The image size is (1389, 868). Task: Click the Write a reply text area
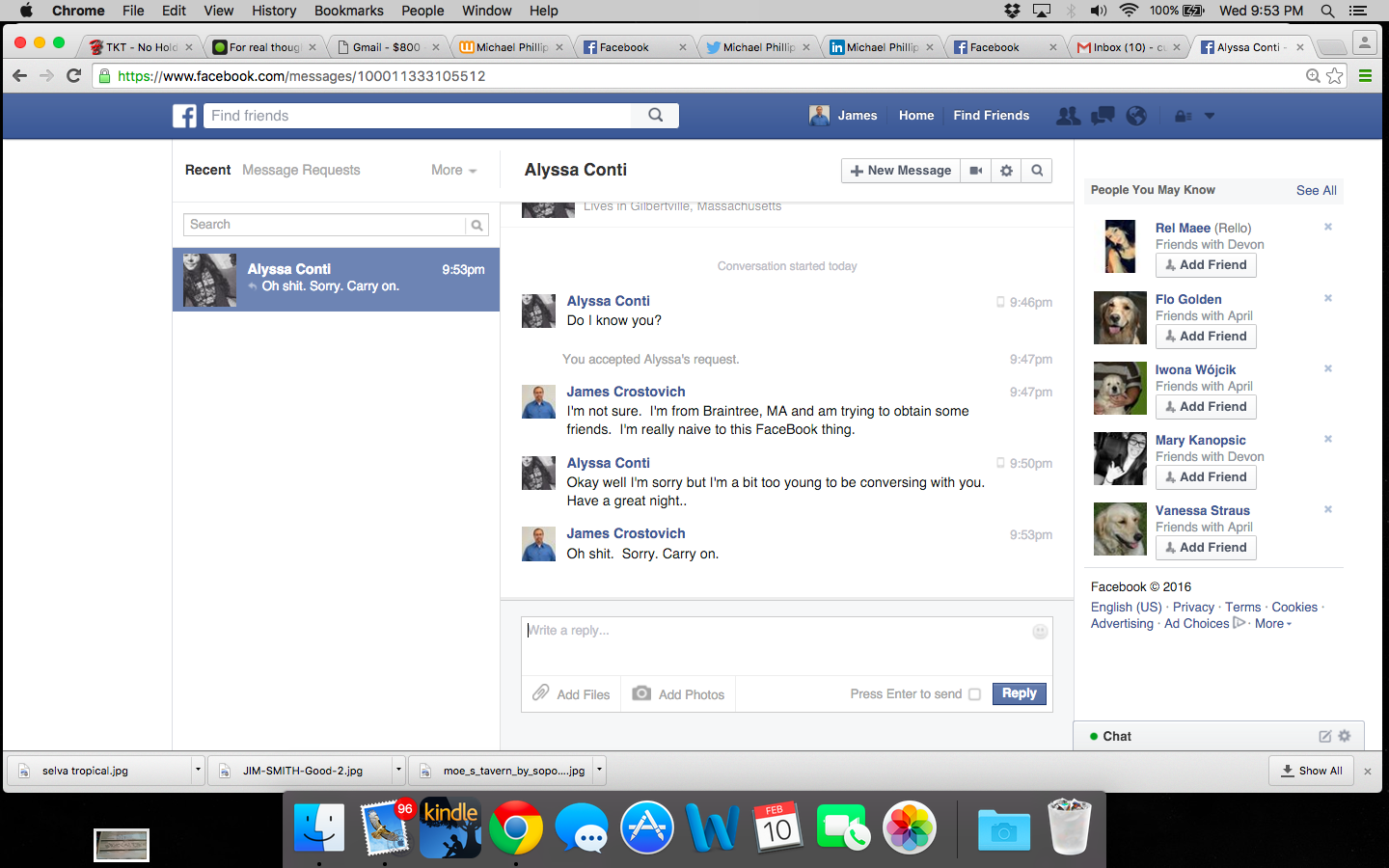786,646
